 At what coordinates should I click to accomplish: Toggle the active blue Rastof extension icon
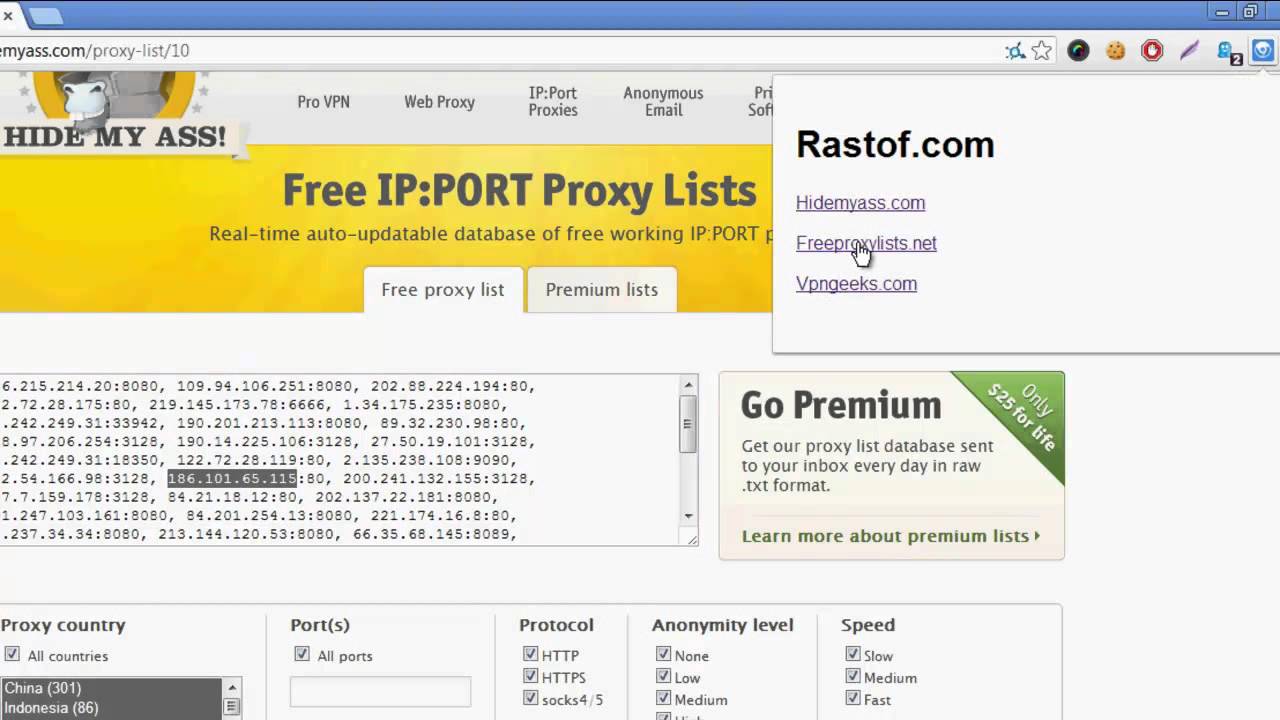coord(1263,51)
